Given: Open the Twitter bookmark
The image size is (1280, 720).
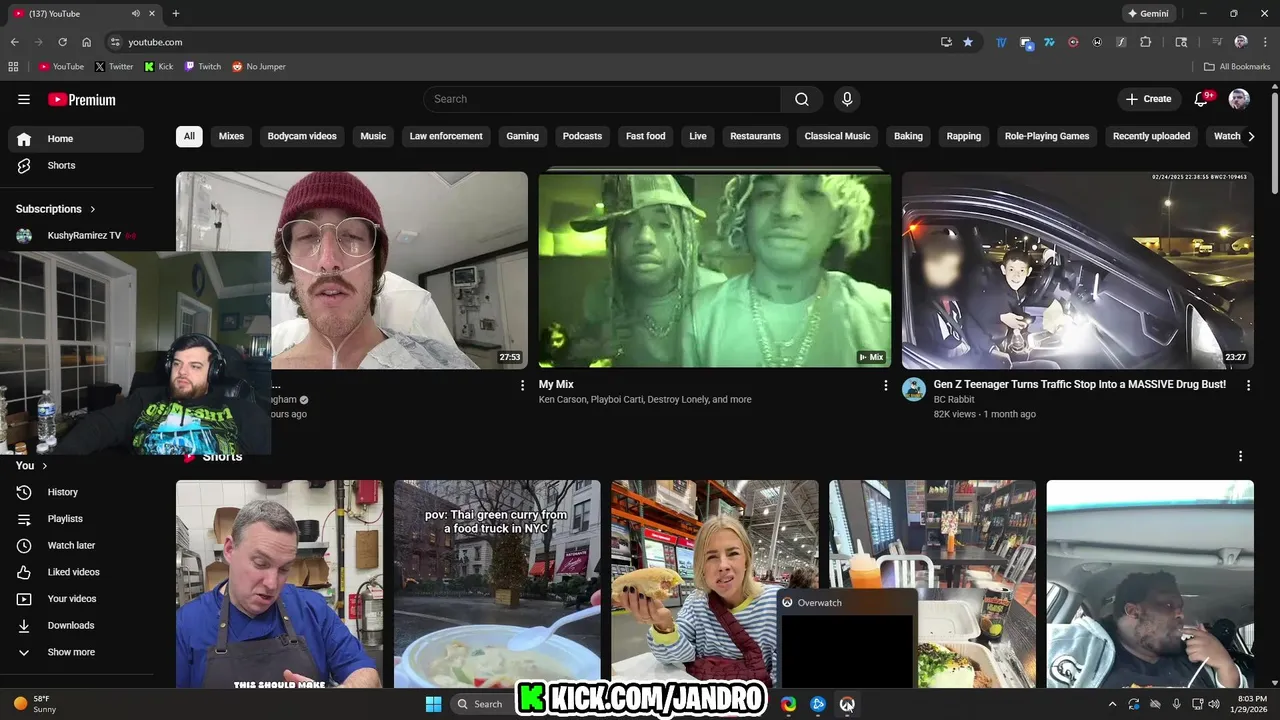Looking at the screenshot, I should pos(114,66).
